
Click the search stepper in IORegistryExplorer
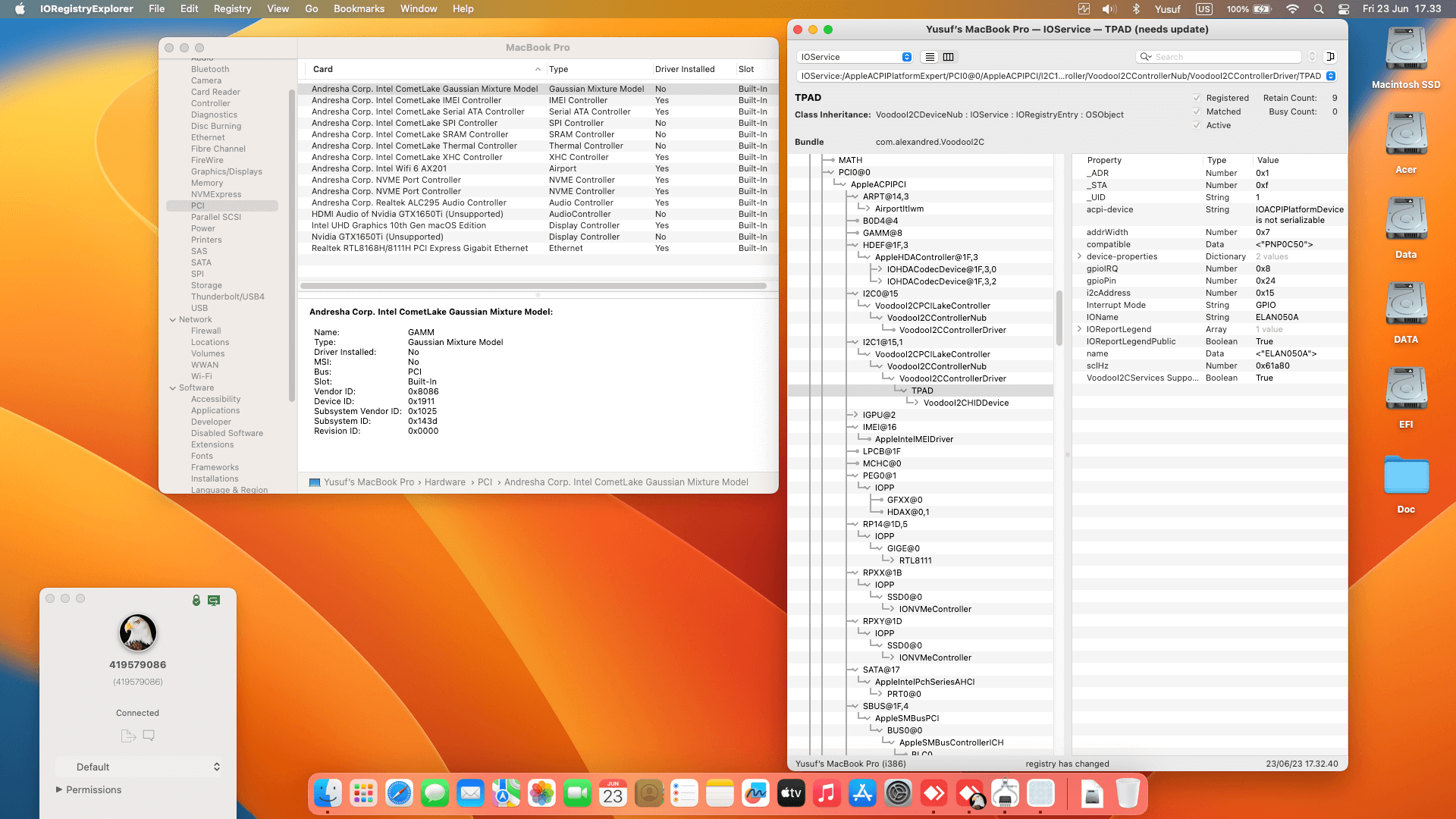pyautogui.click(x=1312, y=57)
